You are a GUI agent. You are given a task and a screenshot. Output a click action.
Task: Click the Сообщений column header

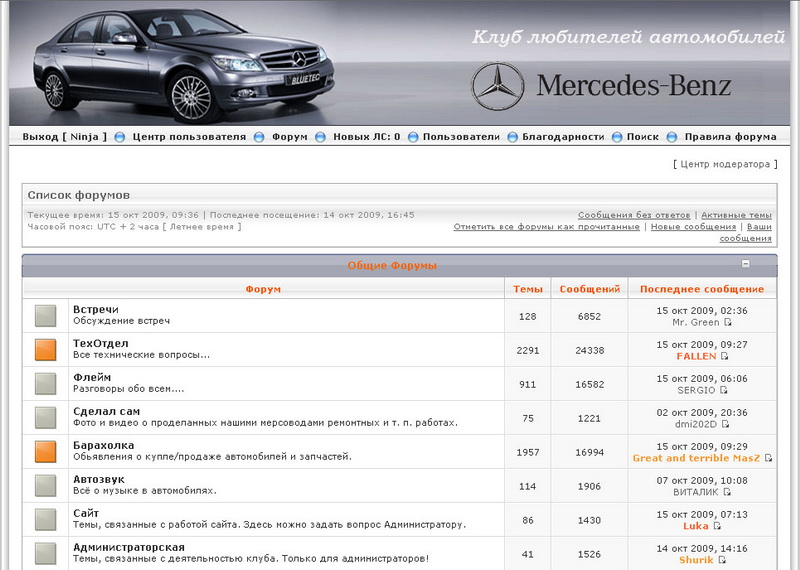(590, 289)
